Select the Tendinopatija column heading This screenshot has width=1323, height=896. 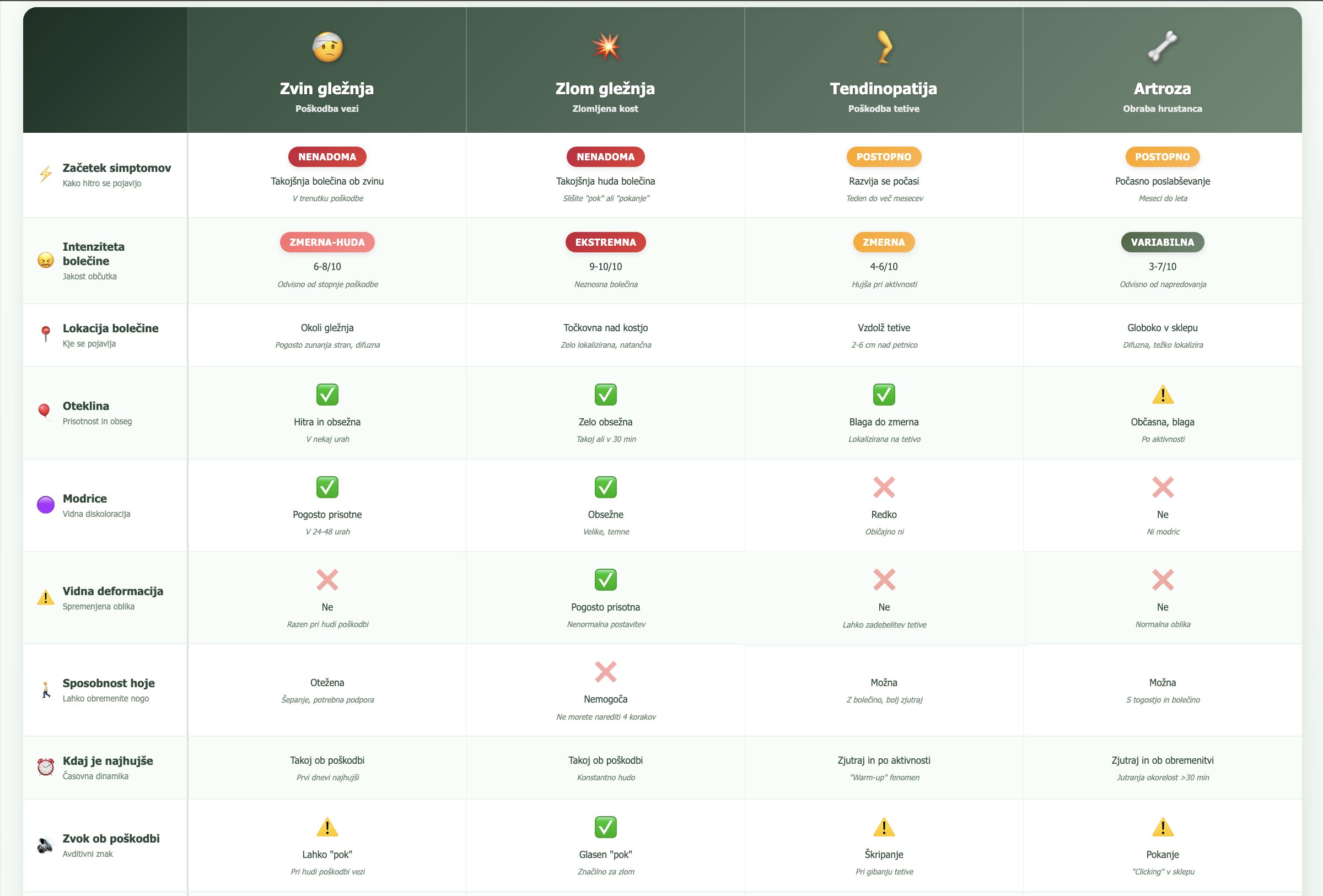[x=884, y=89]
